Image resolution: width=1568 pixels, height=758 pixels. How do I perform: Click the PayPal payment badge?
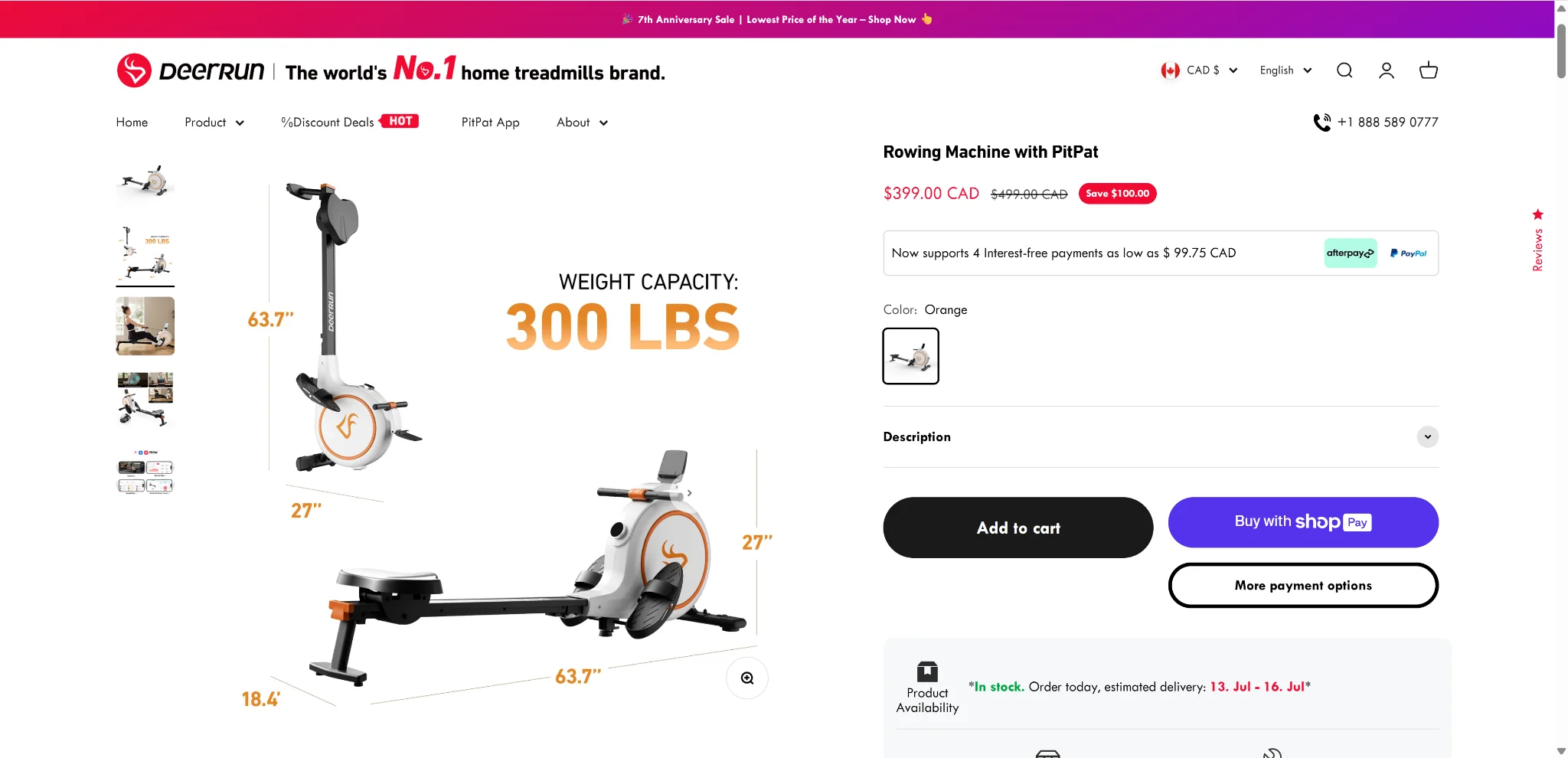point(1409,253)
